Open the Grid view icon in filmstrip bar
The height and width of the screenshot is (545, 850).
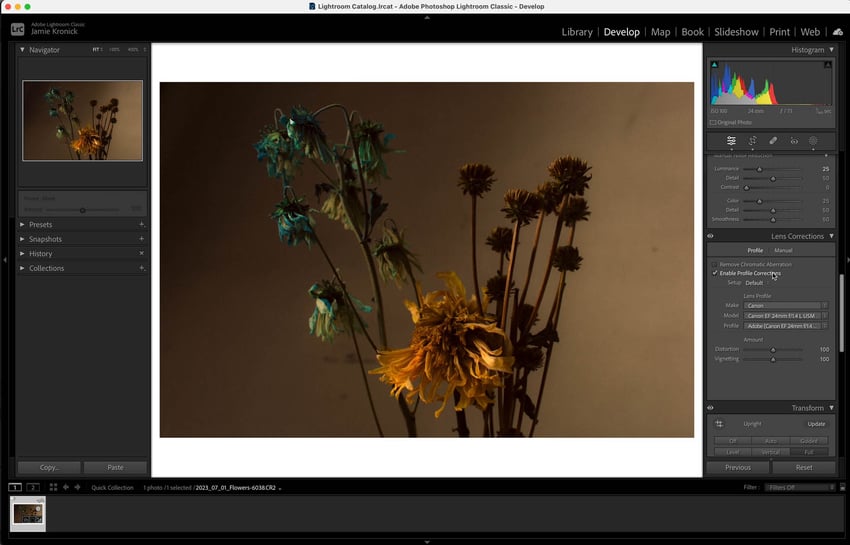click(x=53, y=487)
